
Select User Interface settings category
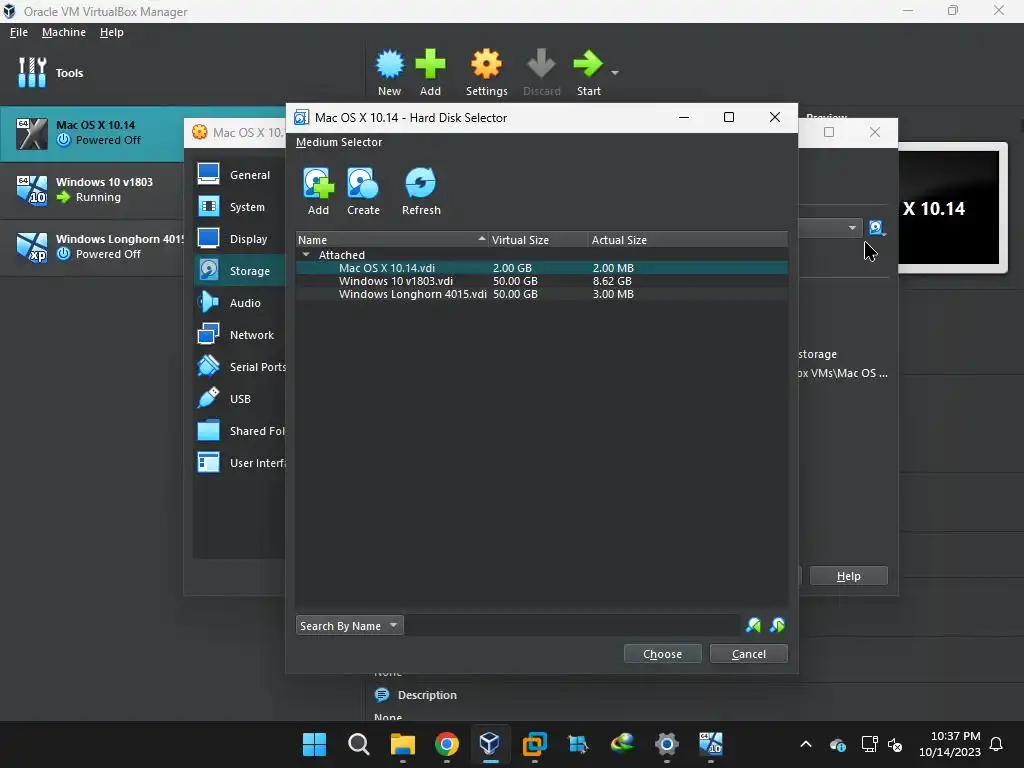point(240,462)
